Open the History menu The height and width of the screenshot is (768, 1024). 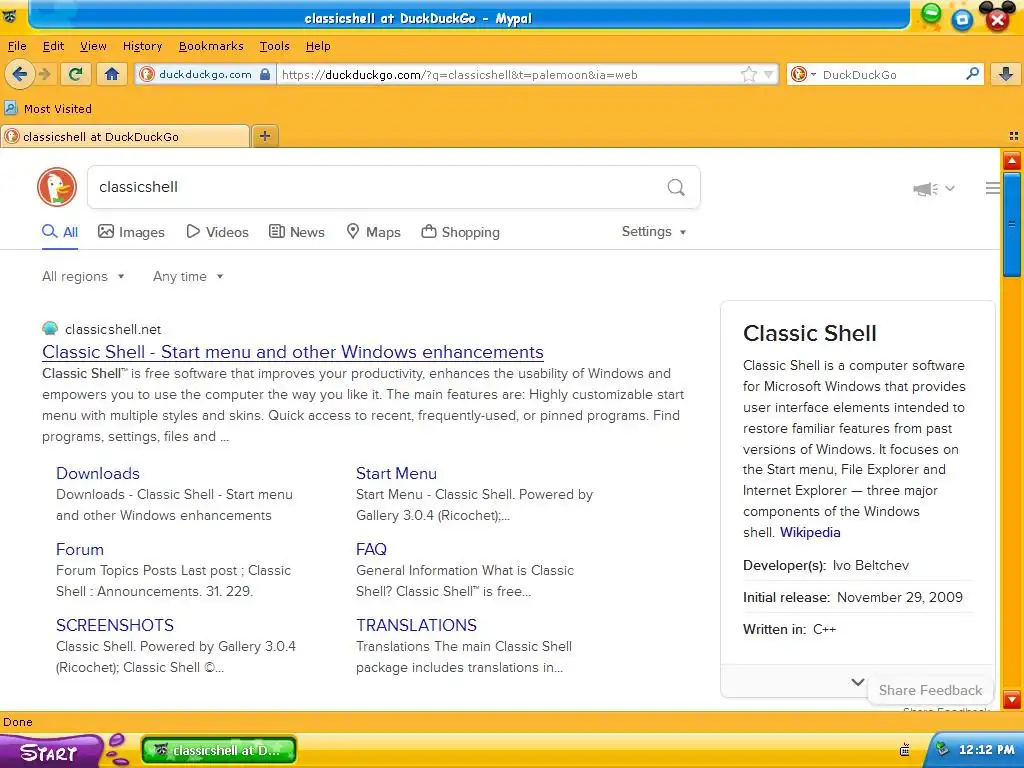tap(142, 46)
